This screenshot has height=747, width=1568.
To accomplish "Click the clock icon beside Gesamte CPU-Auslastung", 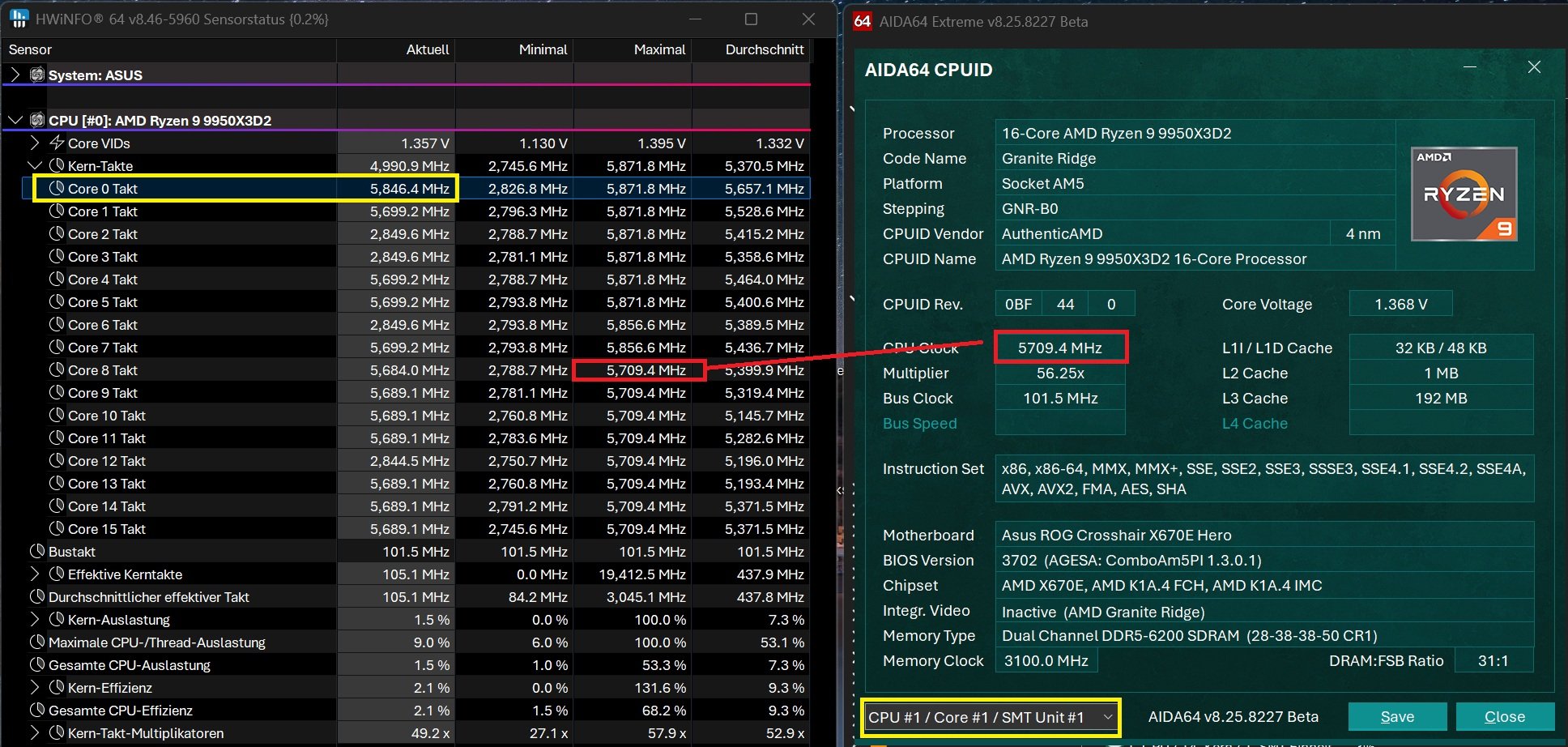I will click(x=36, y=664).
